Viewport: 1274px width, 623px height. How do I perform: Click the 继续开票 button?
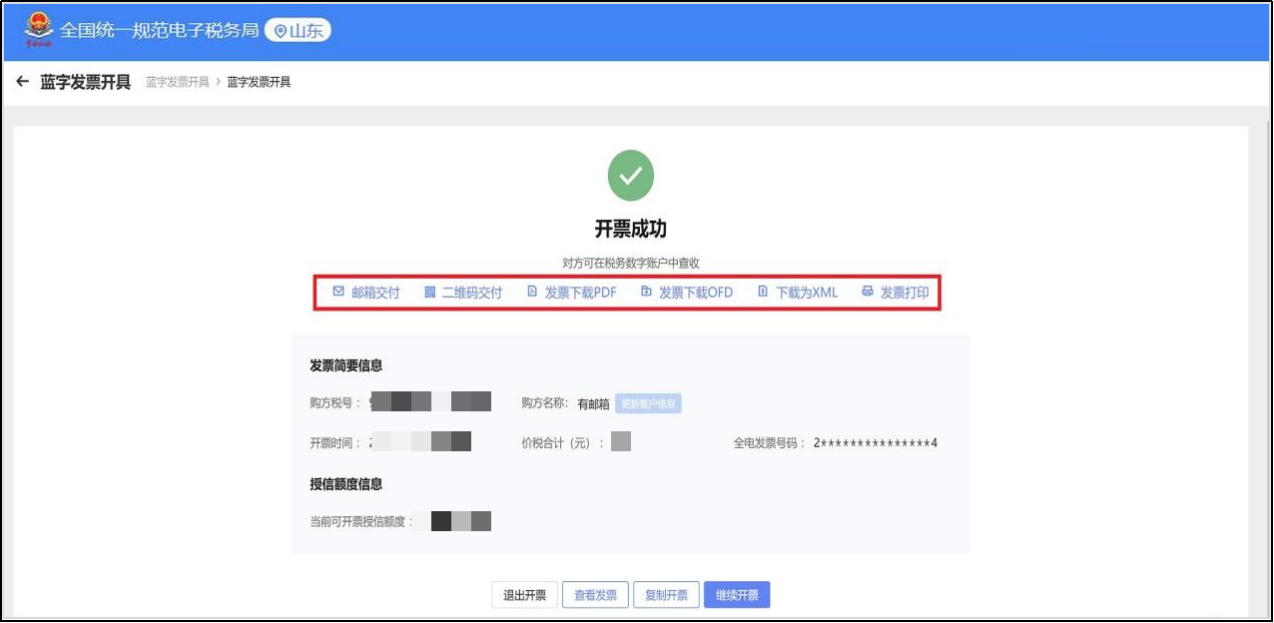(737, 595)
